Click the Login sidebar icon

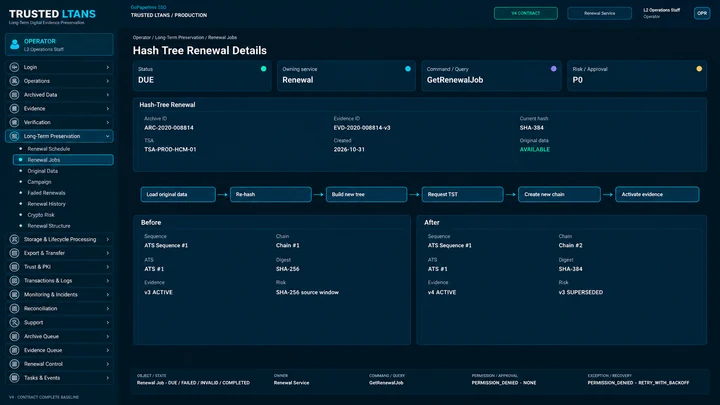(14, 67)
